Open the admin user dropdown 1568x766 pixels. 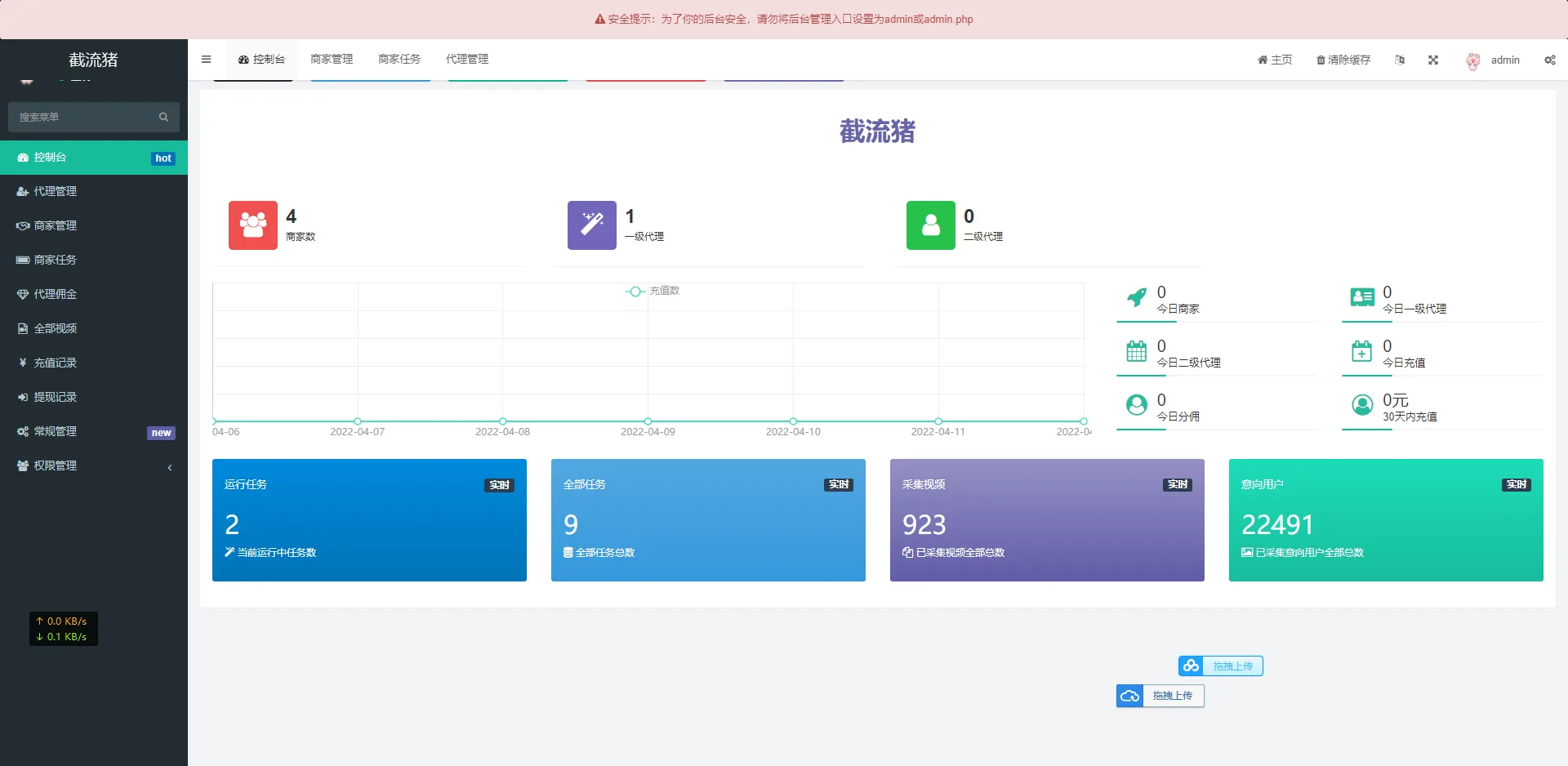1494,60
